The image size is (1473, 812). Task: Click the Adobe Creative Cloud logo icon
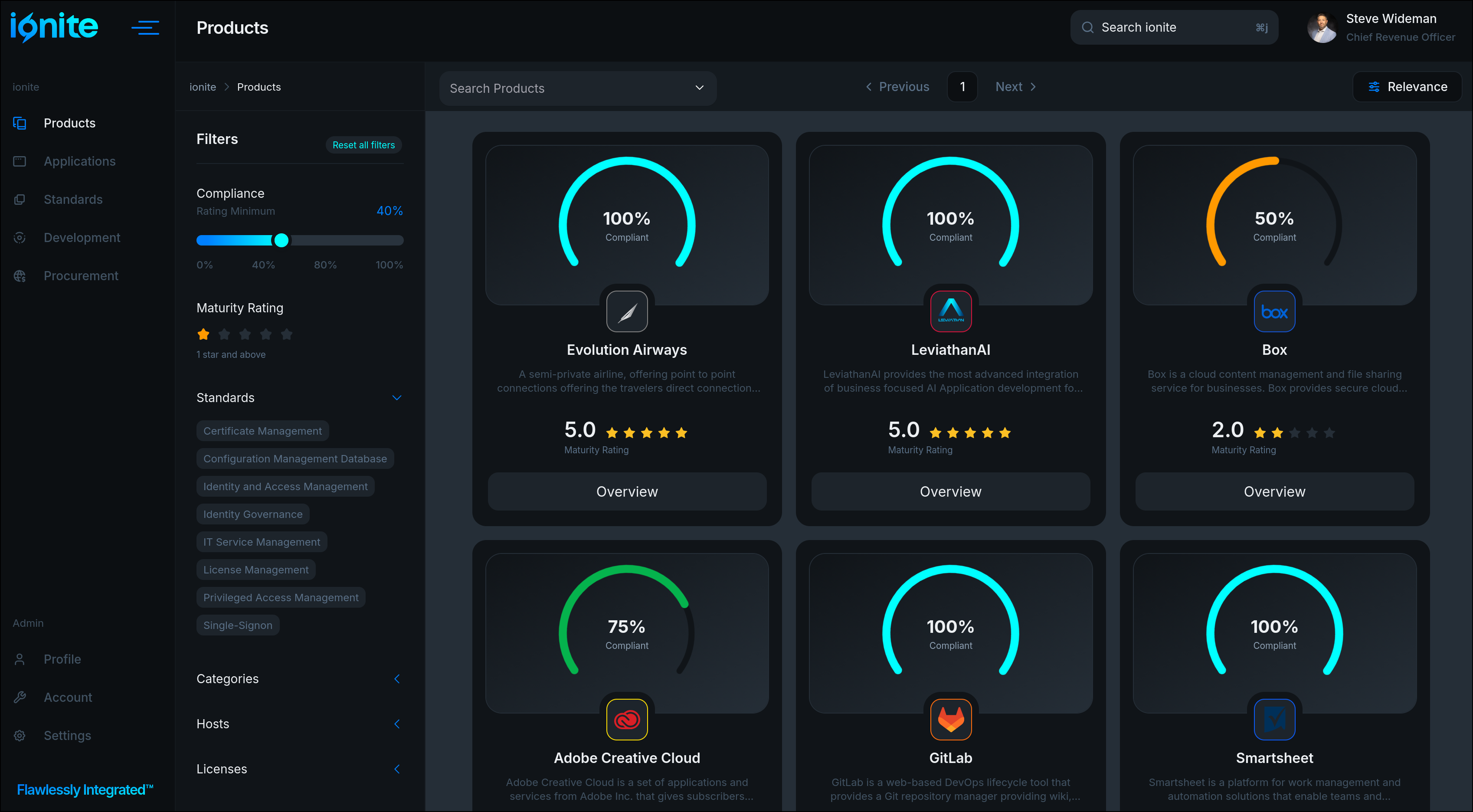(x=627, y=719)
